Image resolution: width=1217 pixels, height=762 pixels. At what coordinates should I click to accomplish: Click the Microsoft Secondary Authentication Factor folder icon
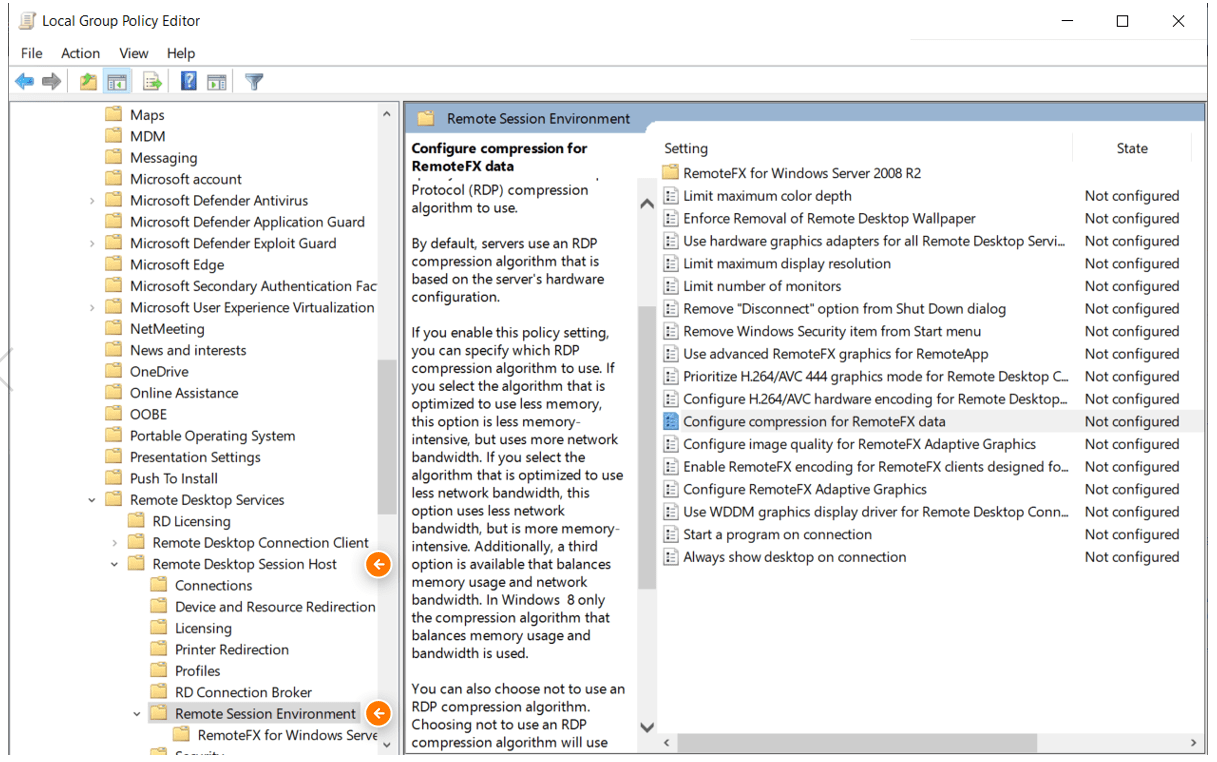tap(113, 286)
